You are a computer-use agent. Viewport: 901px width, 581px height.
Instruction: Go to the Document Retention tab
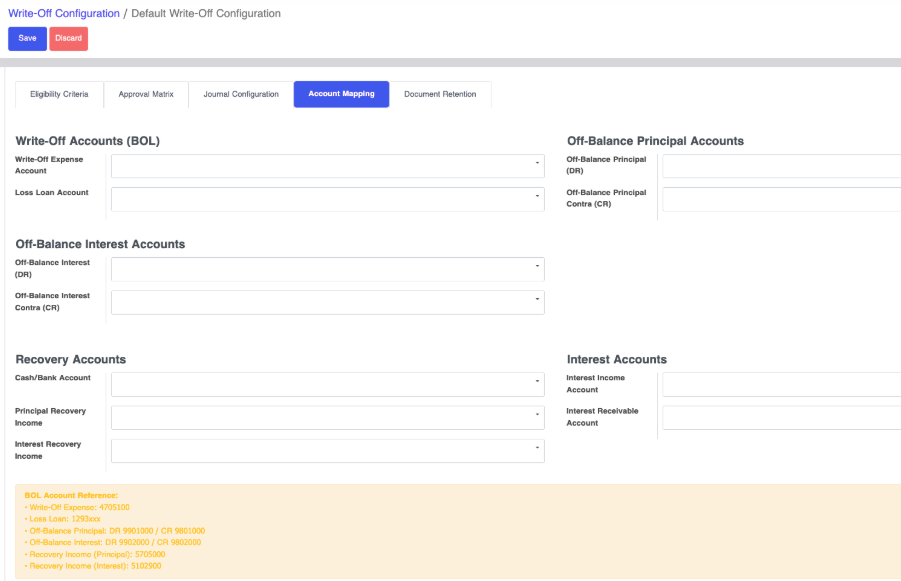440,94
